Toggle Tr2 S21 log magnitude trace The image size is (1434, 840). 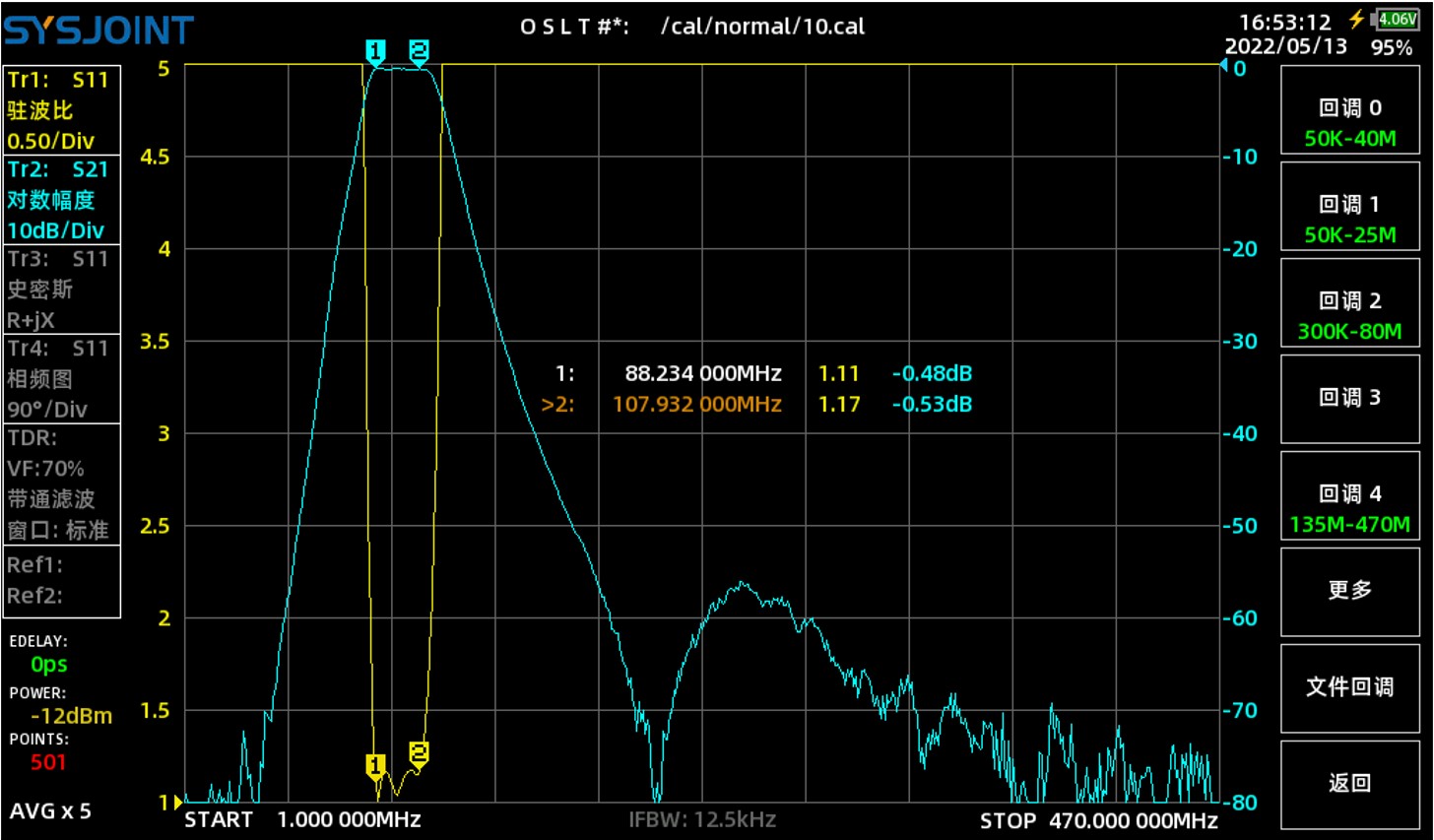tap(62, 200)
